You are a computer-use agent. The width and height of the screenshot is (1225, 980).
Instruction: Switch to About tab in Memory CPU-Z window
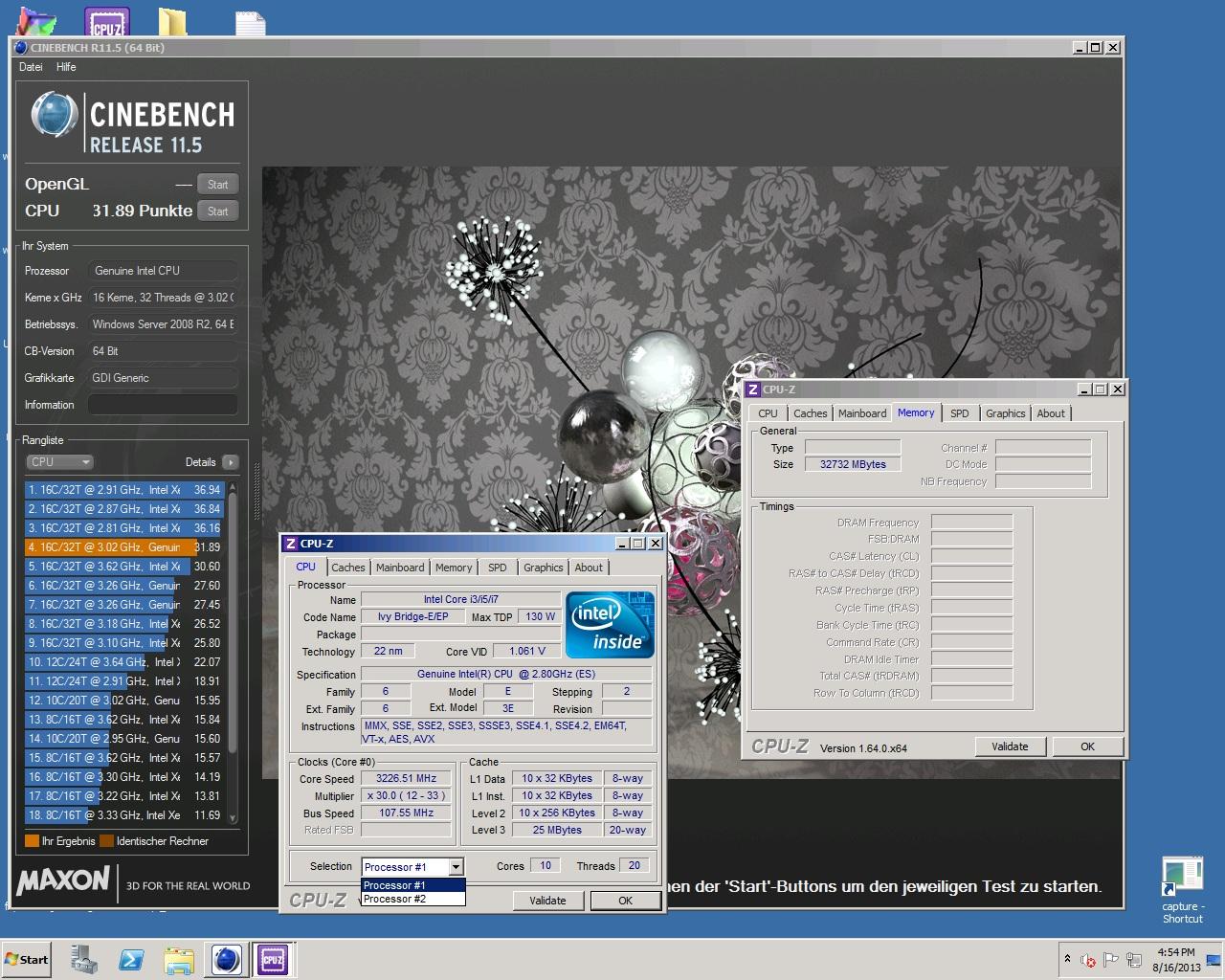(x=1051, y=413)
